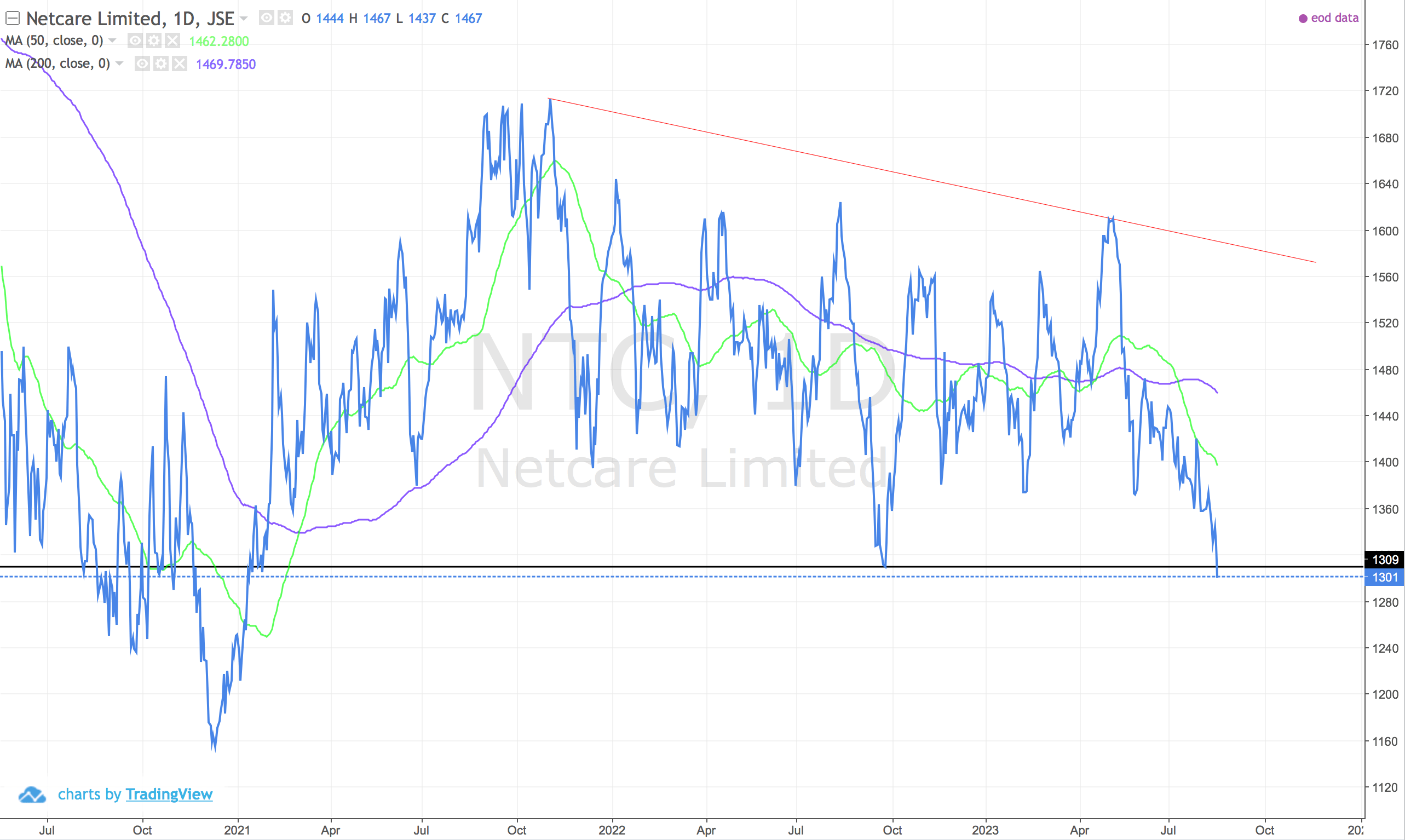Click the Netcare Limited, 1D, JSE title
1405x840 pixels.
130,19
